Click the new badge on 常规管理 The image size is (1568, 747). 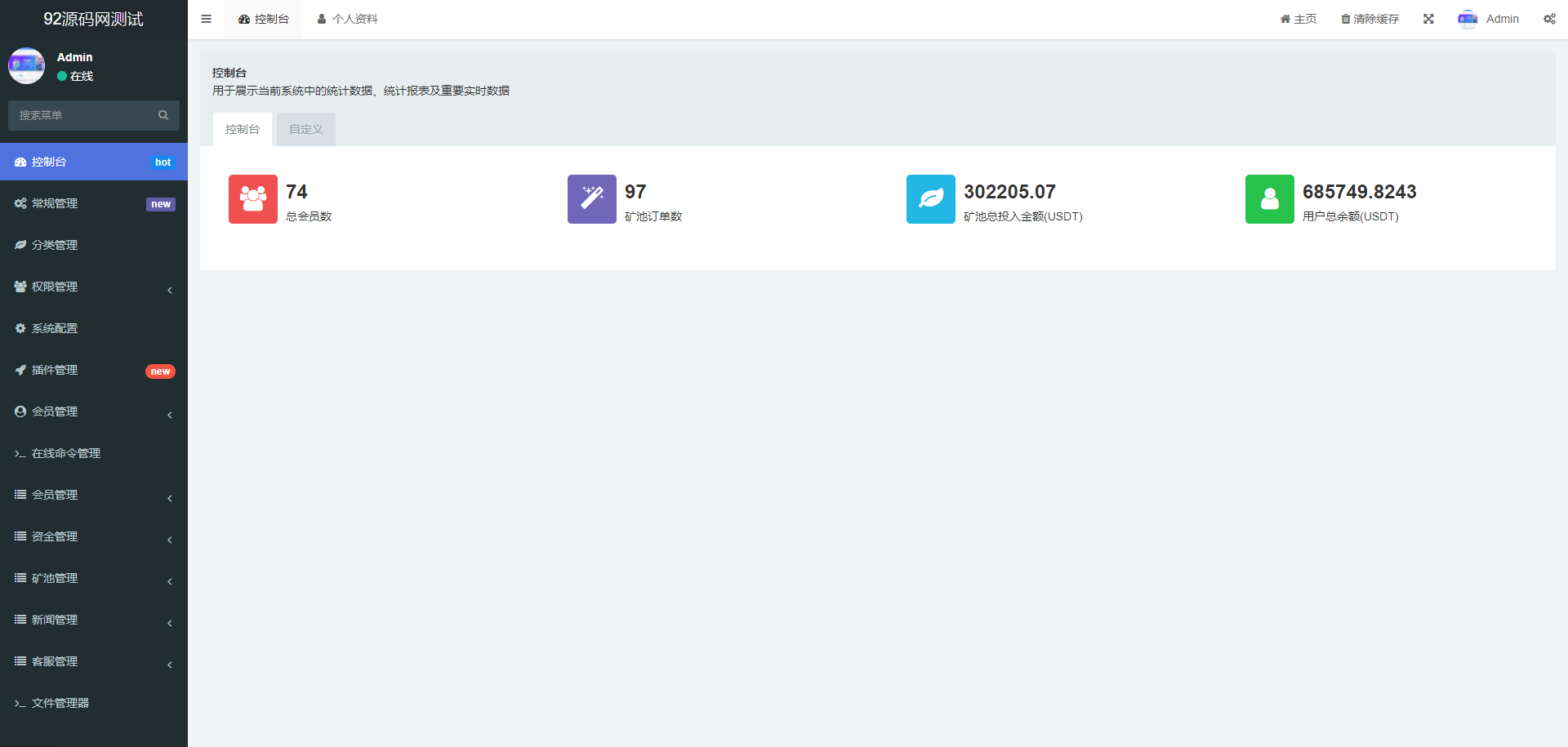[x=161, y=204]
